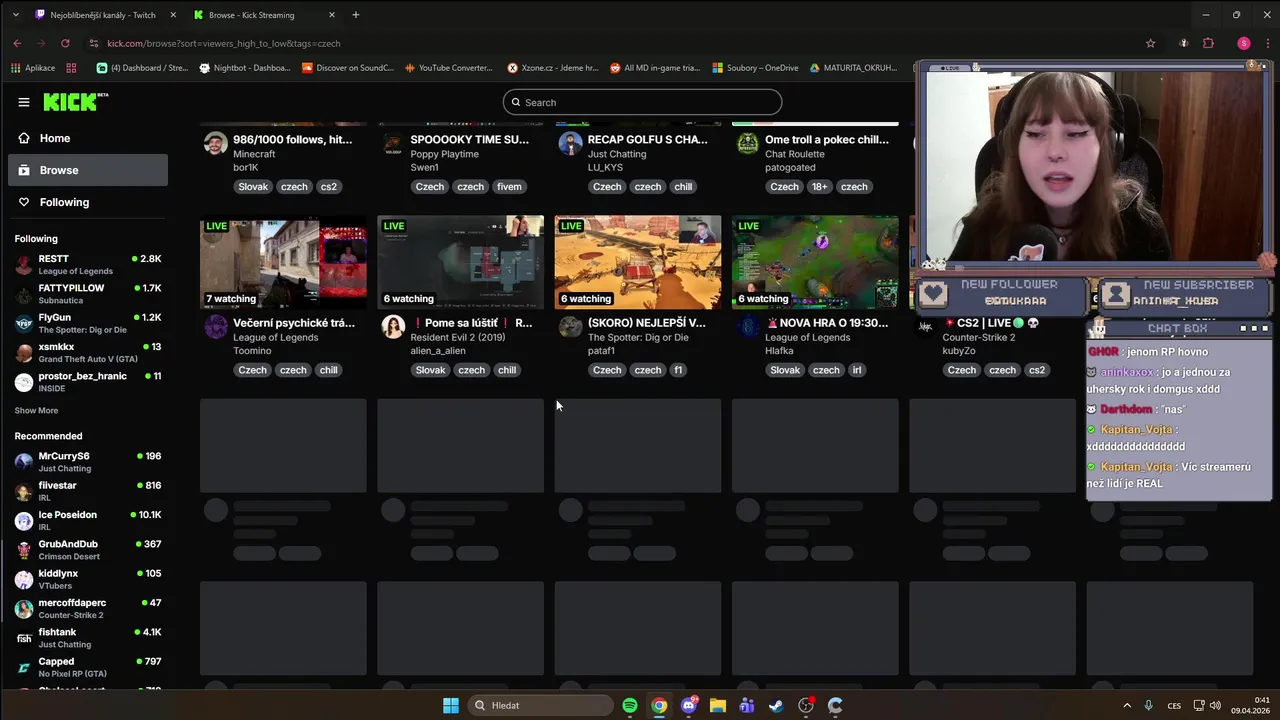Screen dimensions: 1280x720
Task: Select f1 tag on pataf1 stream
Action: point(678,370)
